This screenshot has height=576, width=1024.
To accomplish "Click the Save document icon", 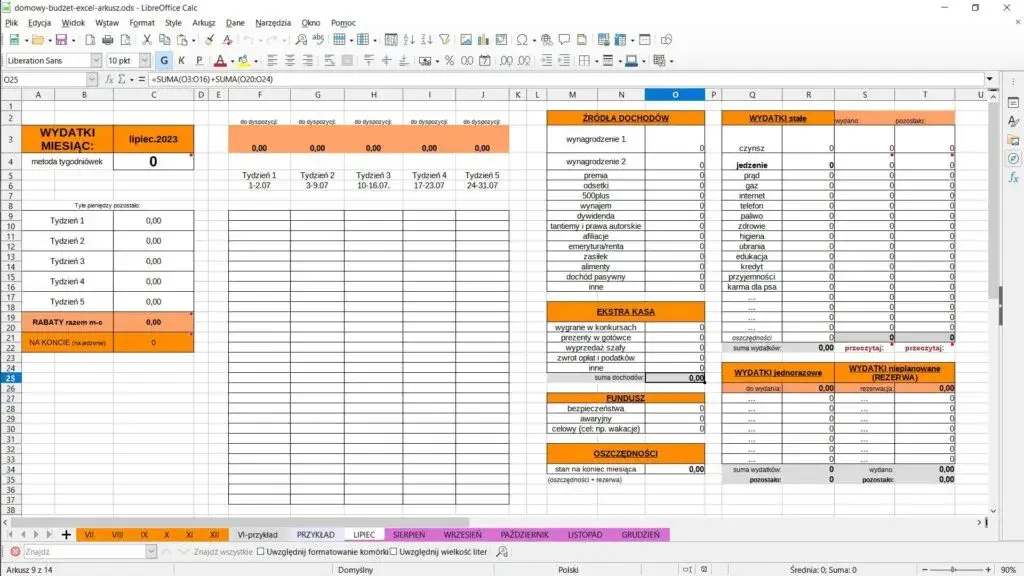I will point(61,40).
